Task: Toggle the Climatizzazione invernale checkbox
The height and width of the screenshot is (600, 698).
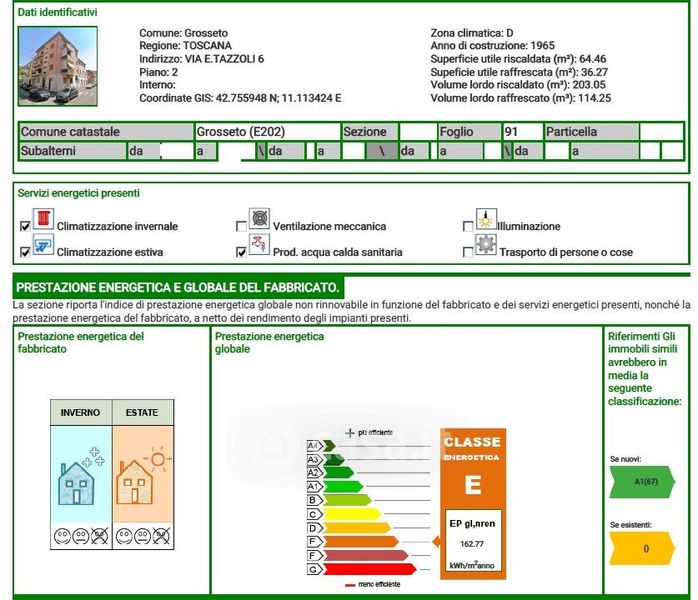Action: coord(25,226)
